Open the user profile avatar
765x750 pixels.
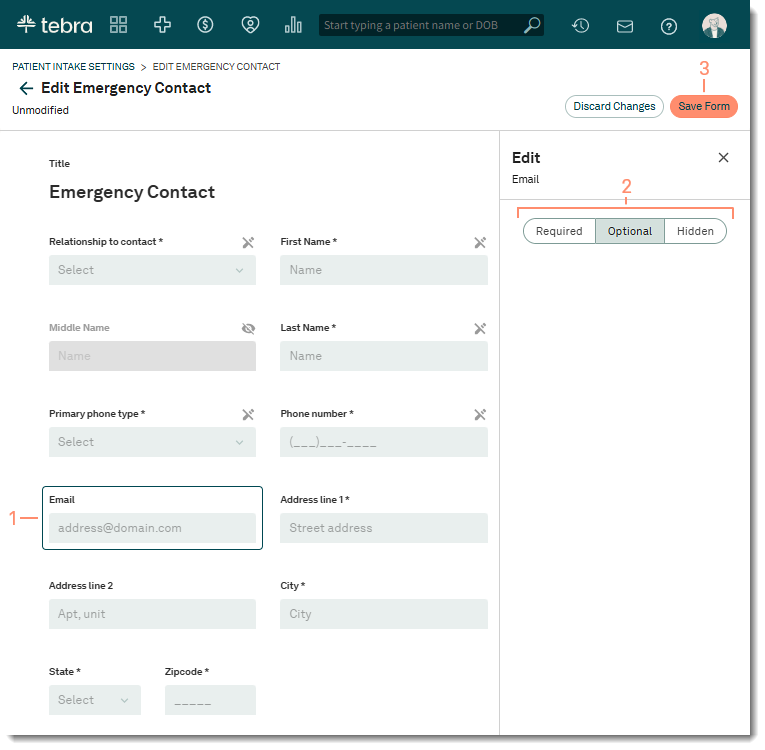[714, 25]
